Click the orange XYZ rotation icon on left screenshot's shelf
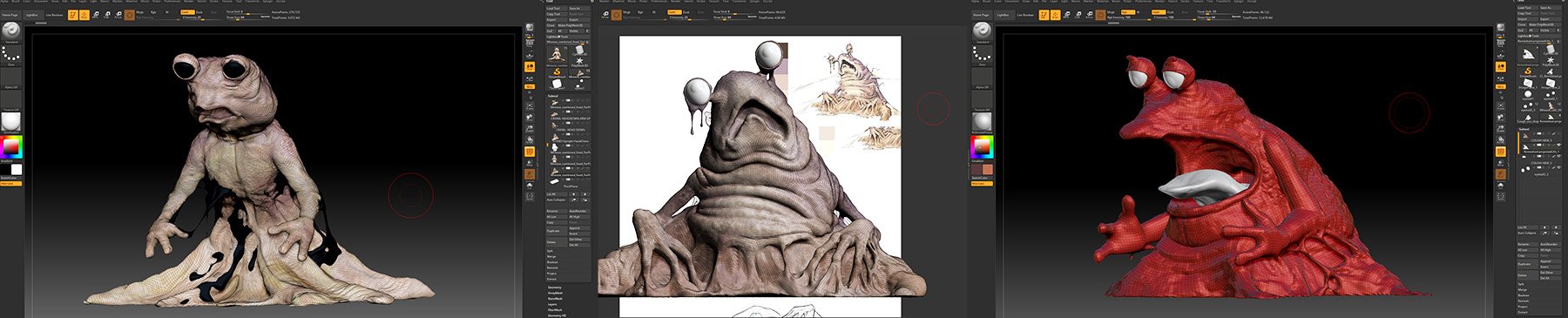 point(530,87)
